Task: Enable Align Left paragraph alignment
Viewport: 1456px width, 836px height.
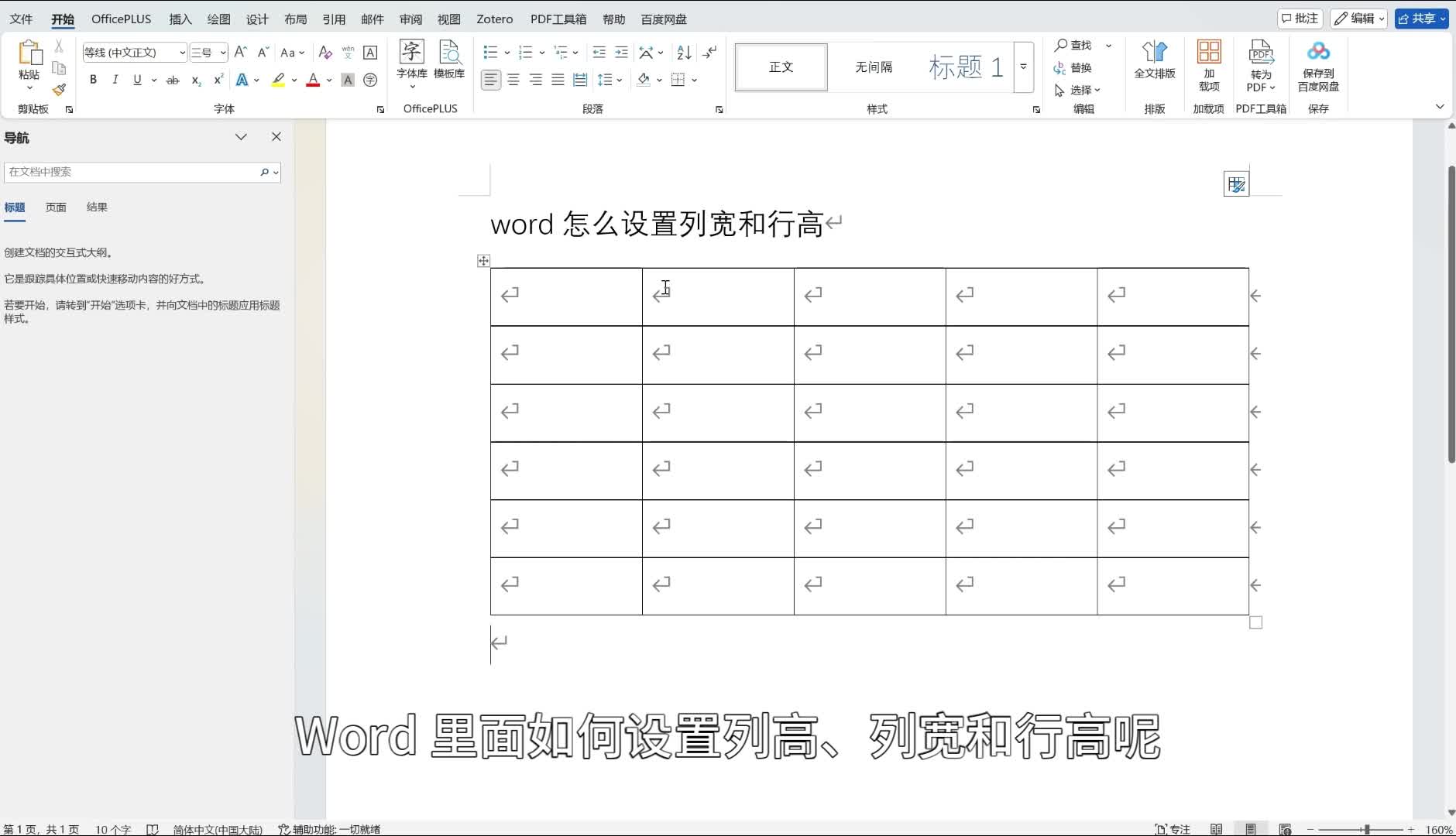Action: pos(491,80)
